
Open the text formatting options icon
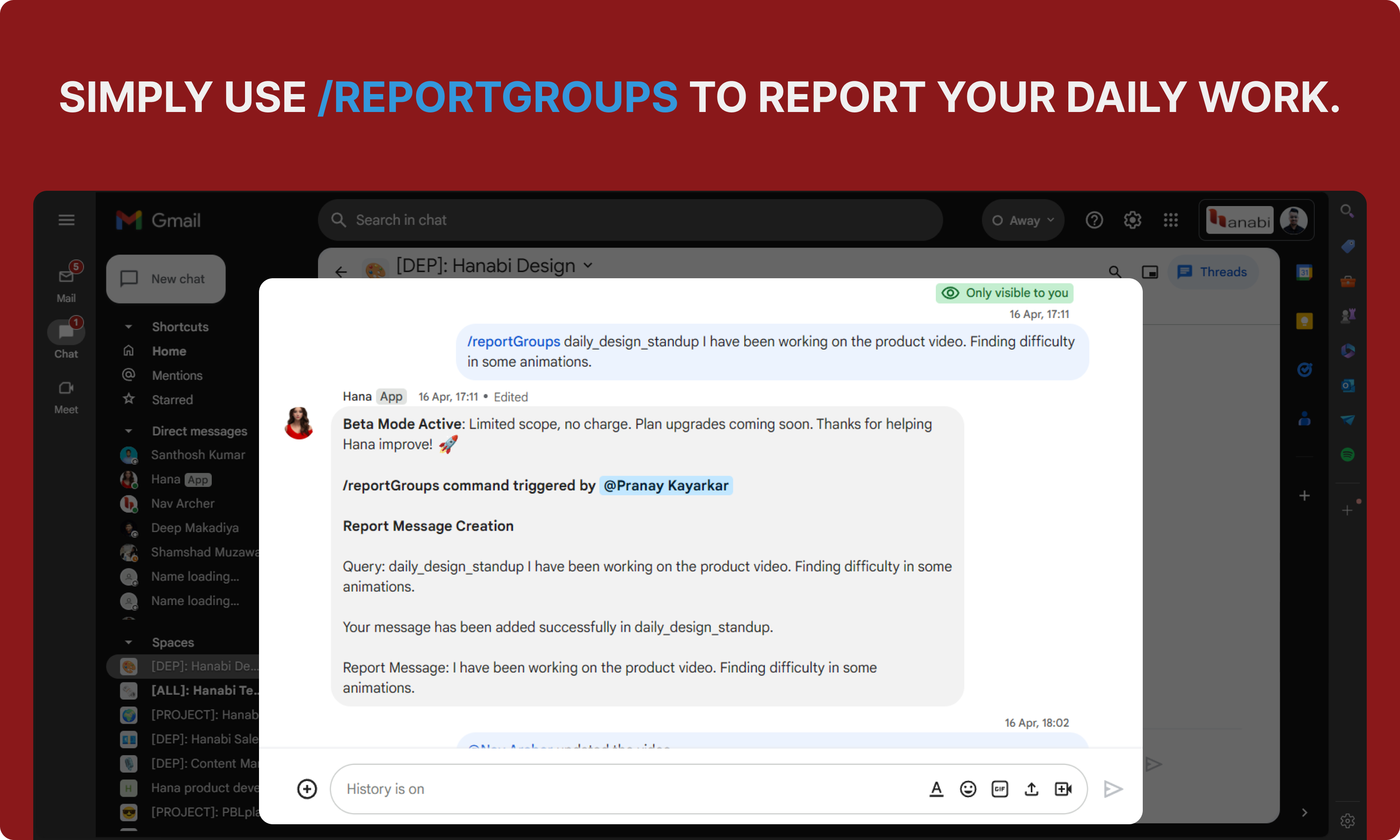936,788
